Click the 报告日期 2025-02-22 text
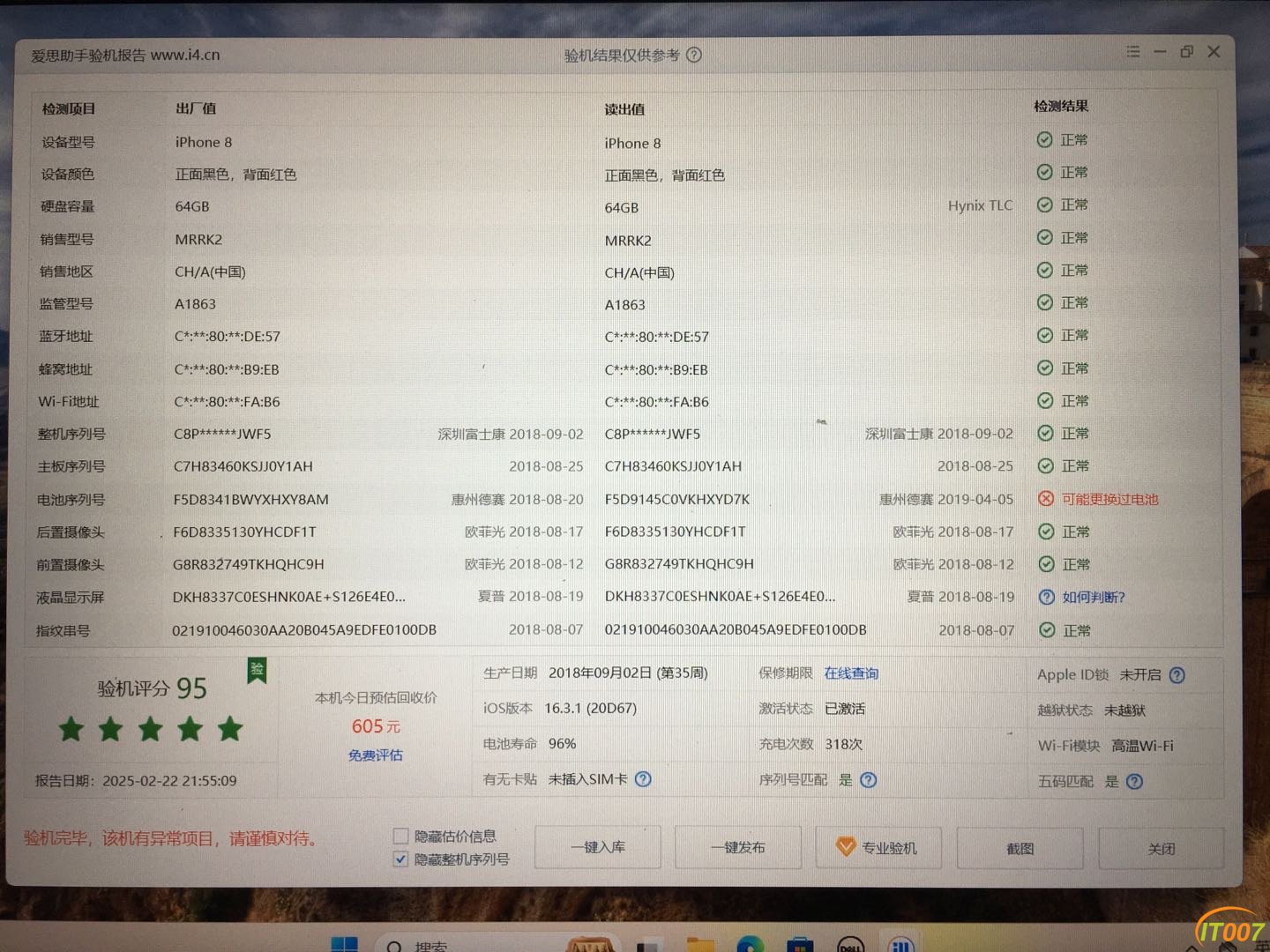The image size is (1270, 952). tap(136, 781)
